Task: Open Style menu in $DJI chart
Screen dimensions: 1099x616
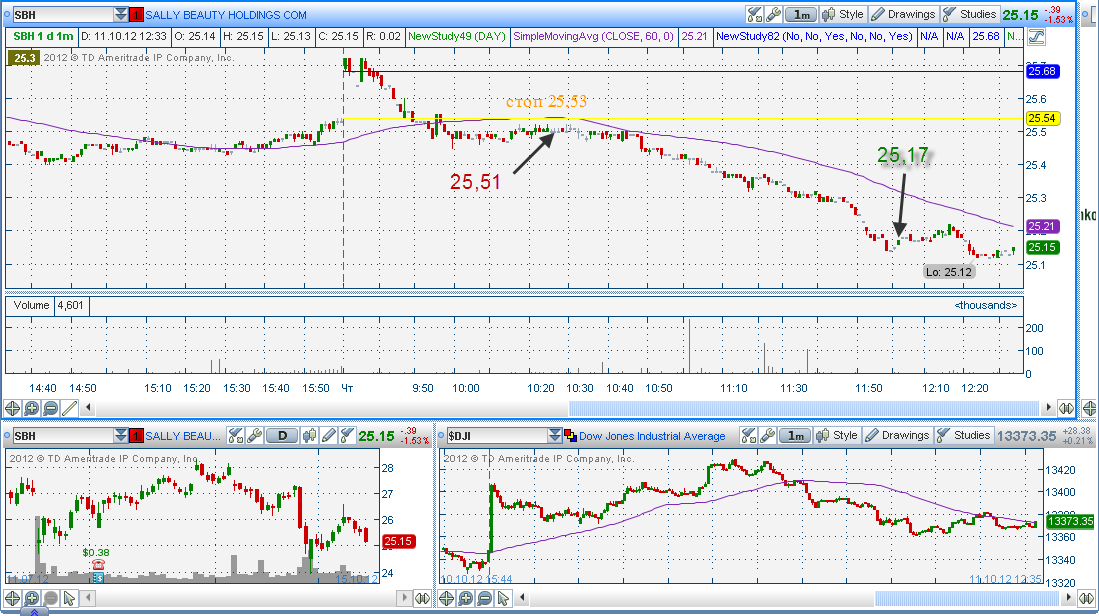Action: pos(837,435)
